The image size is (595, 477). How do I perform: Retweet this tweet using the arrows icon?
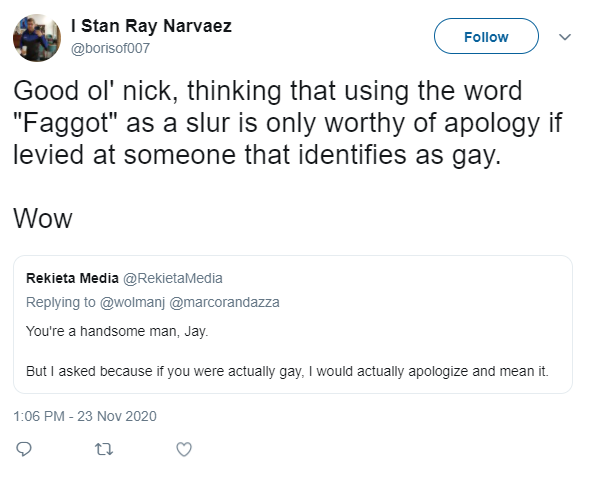(x=104, y=449)
